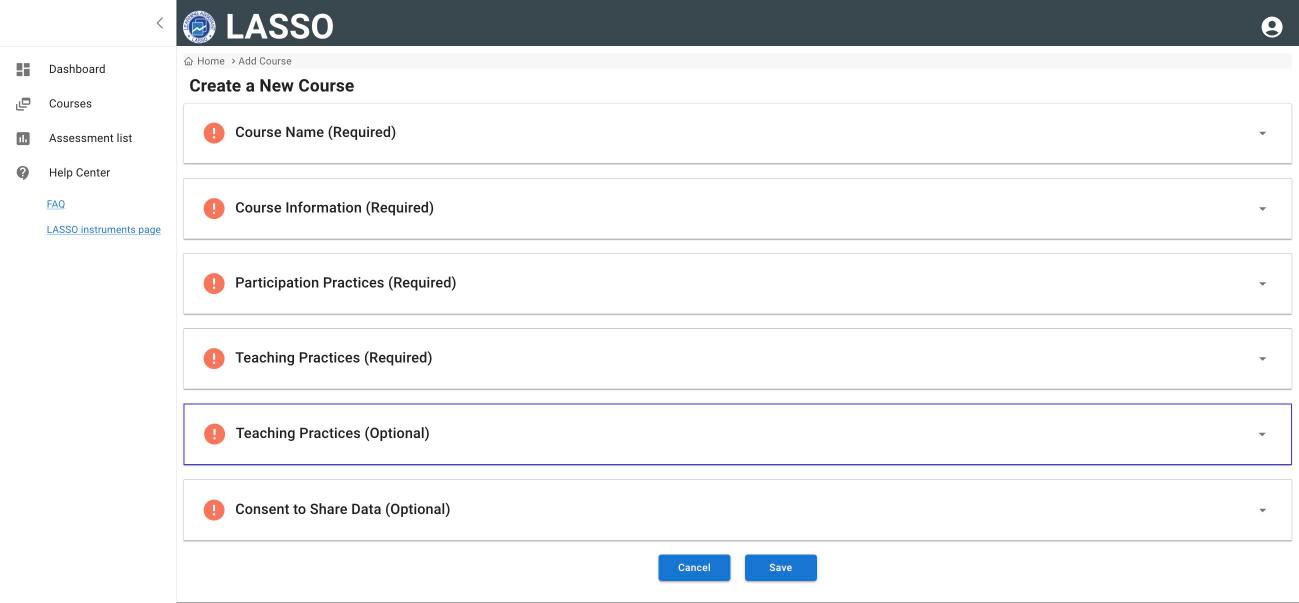Click the warning icon beside Teaching Practices (Optional)

(x=214, y=434)
